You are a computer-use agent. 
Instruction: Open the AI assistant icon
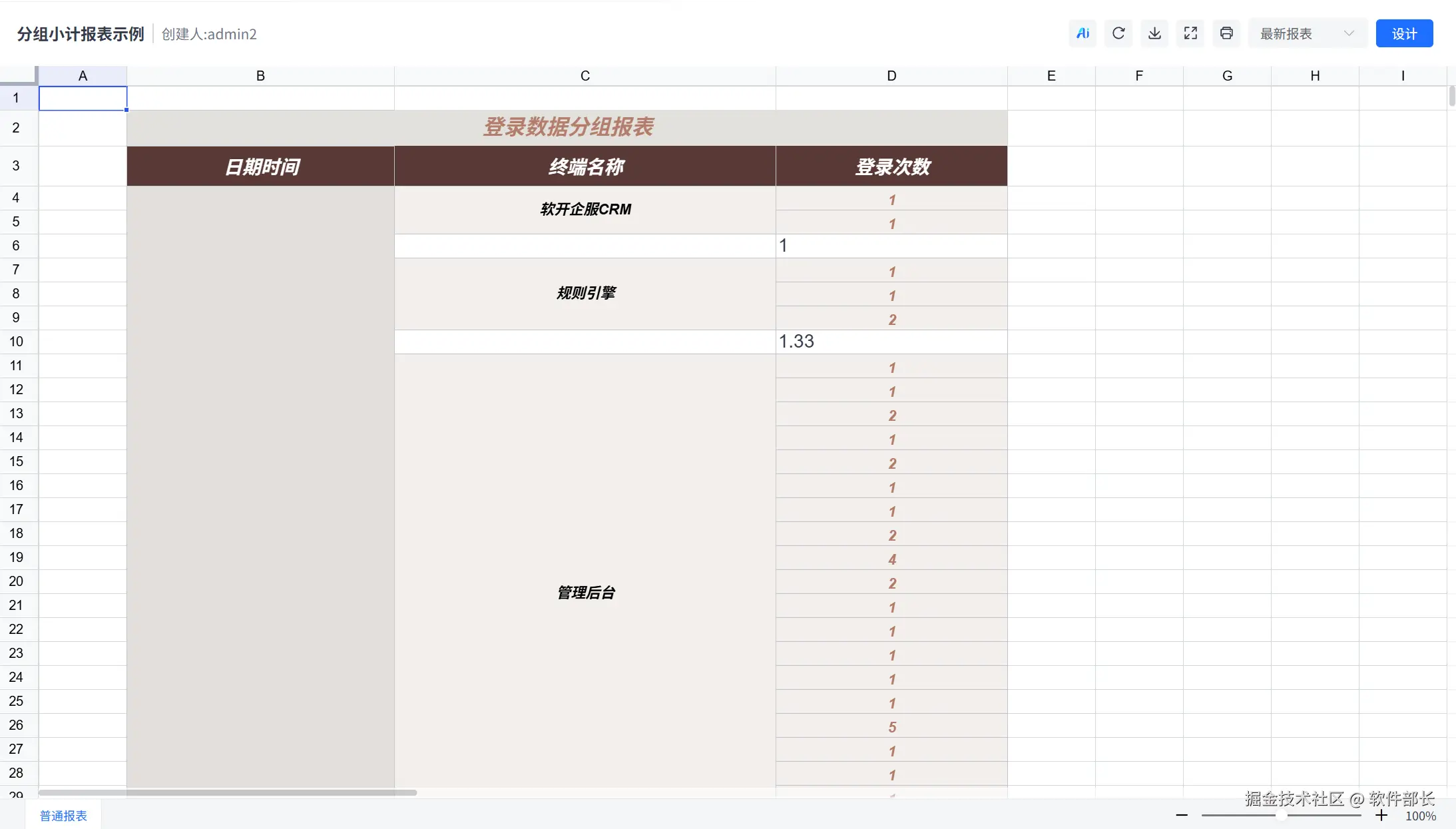[1083, 33]
